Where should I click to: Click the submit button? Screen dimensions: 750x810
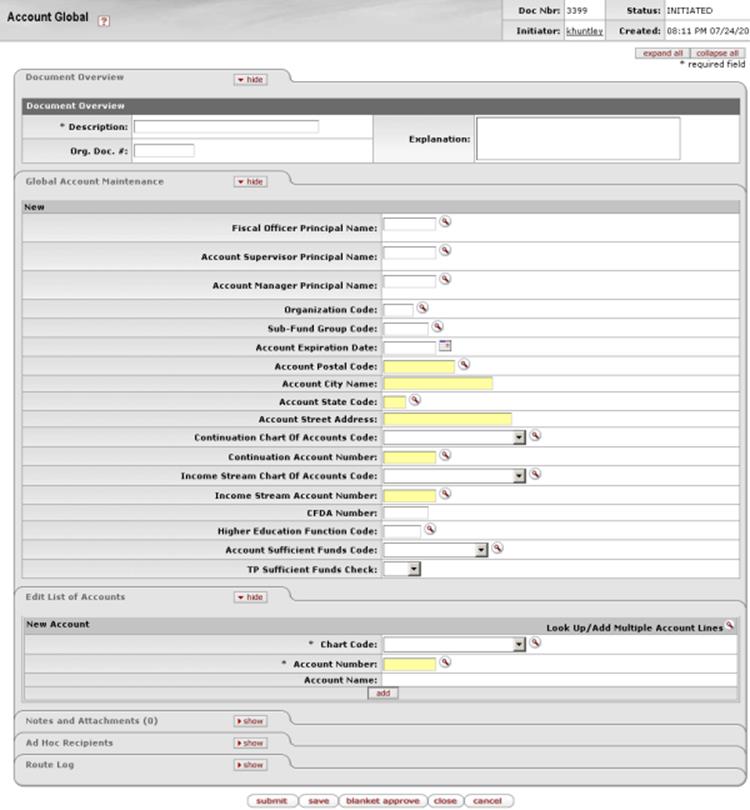[272, 801]
